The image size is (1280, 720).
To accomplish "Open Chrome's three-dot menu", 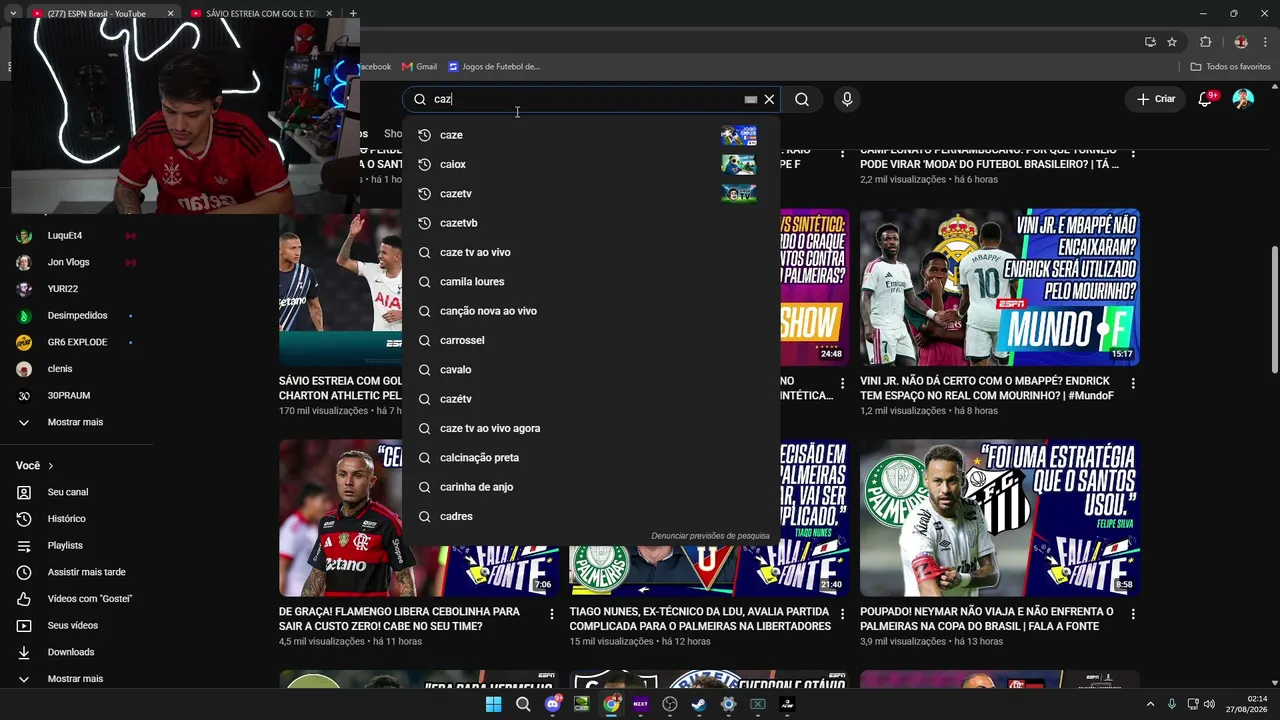I will [1265, 42].
